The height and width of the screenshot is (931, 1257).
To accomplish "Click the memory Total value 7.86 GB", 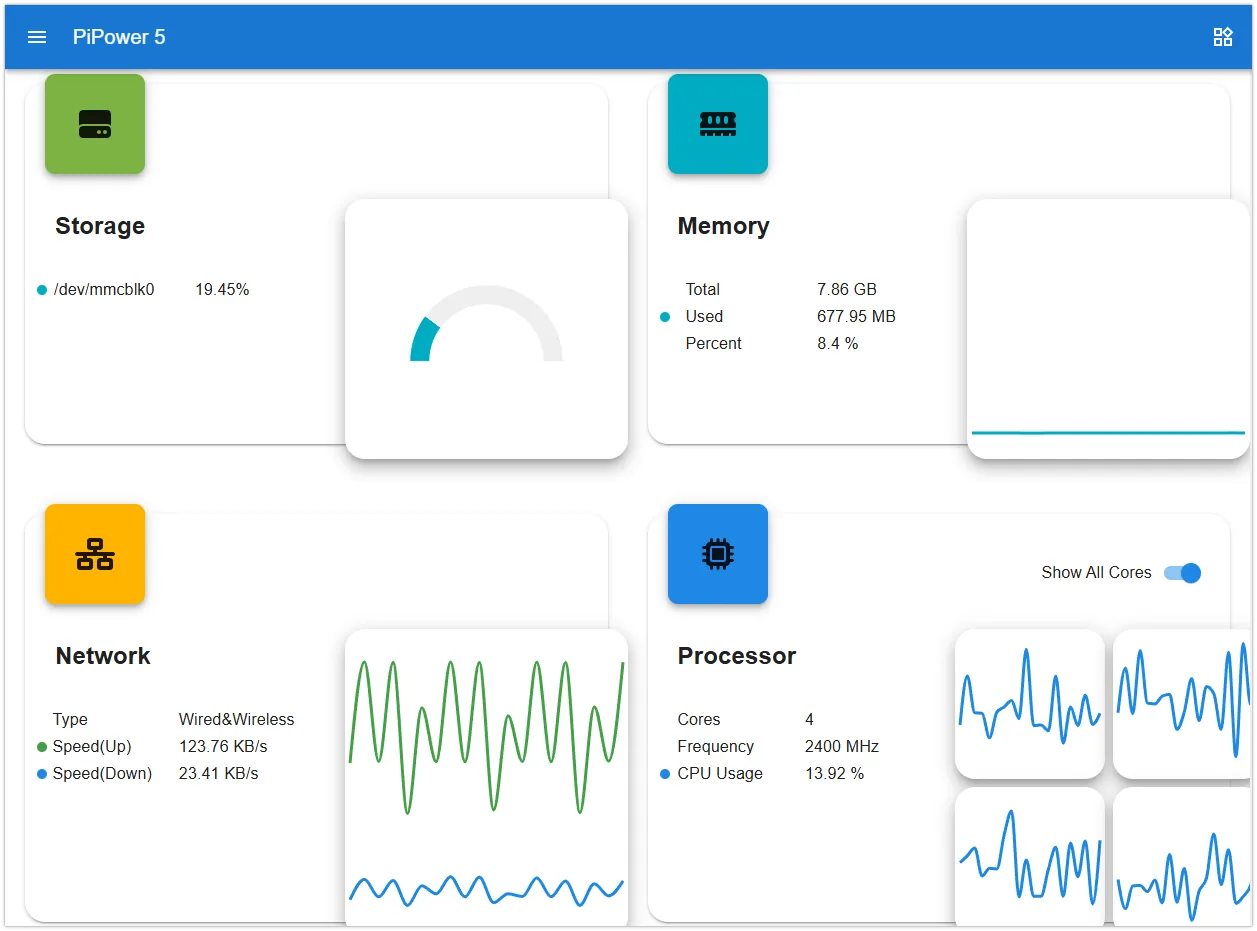I will [x=847, y=290].
